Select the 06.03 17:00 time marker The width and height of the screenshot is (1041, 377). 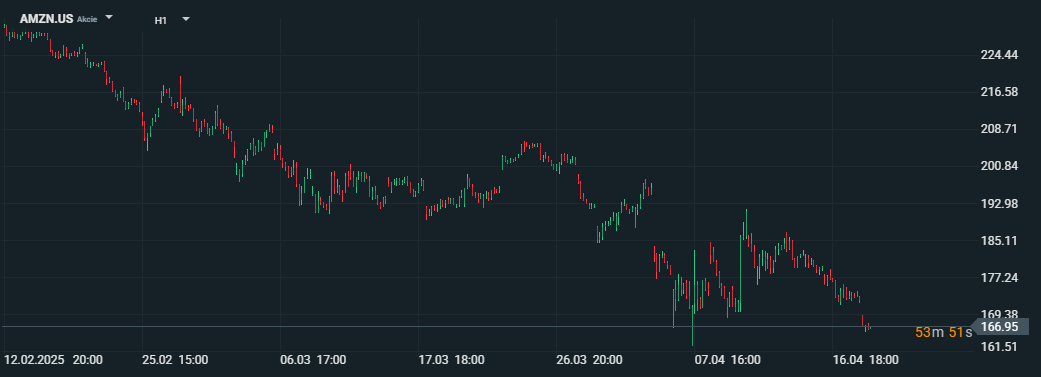313,360
